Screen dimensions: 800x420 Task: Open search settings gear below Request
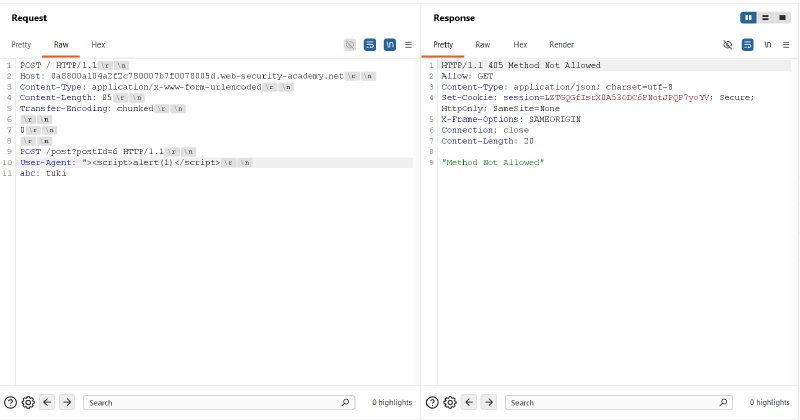tap(28, 402)
